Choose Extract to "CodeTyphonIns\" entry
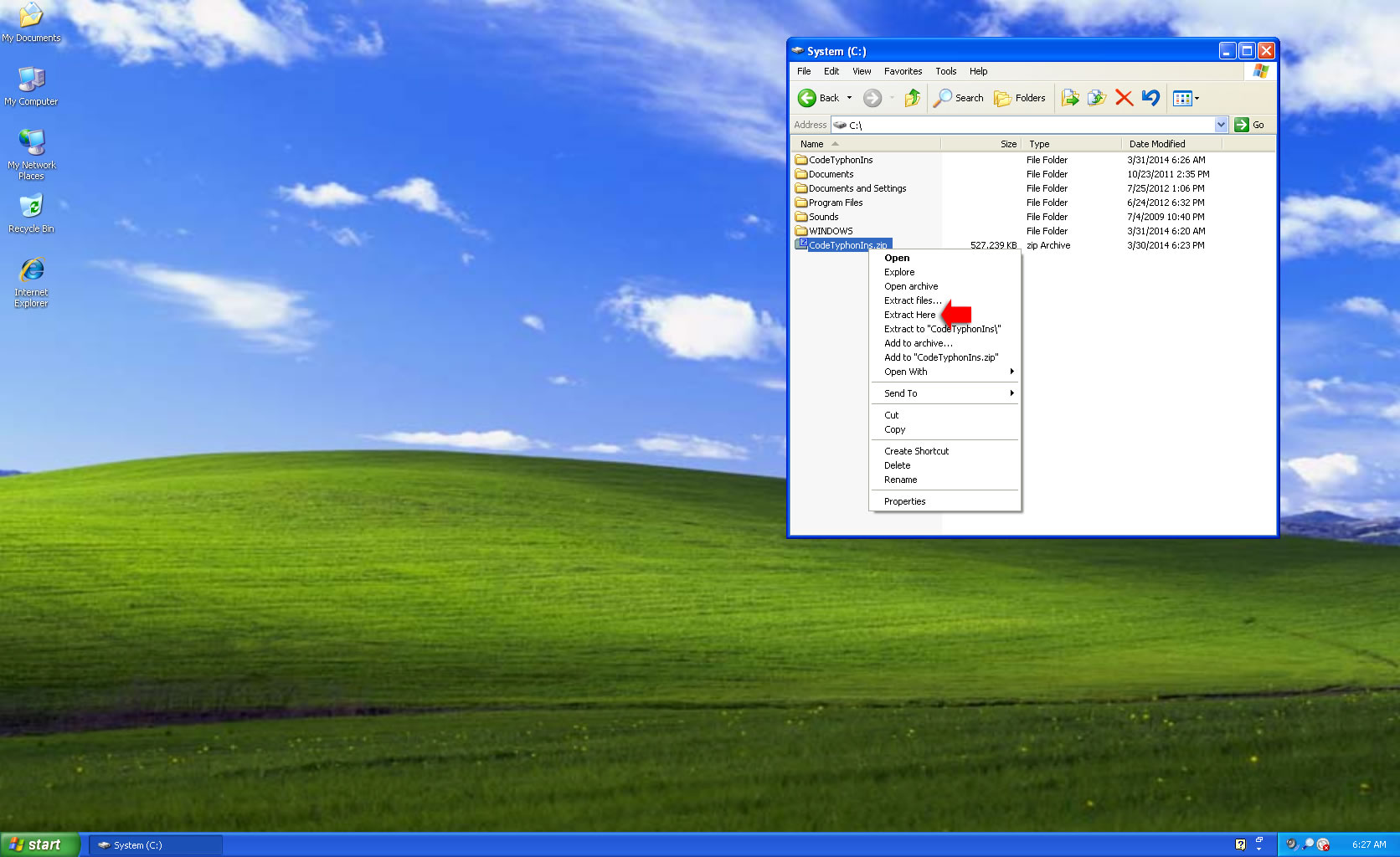 (x=945, y=329)
